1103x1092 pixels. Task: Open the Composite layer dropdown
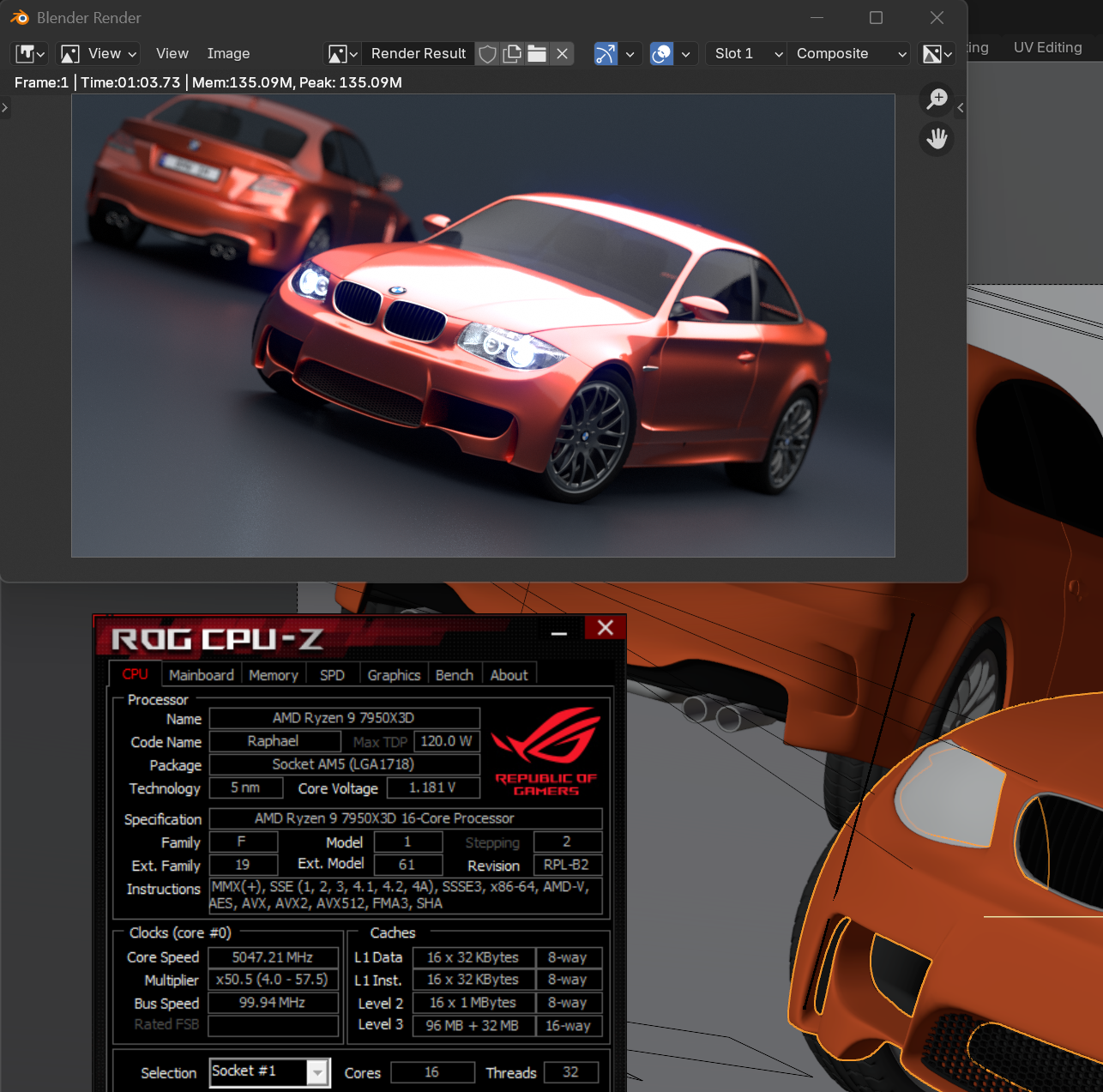click(849, 53)
